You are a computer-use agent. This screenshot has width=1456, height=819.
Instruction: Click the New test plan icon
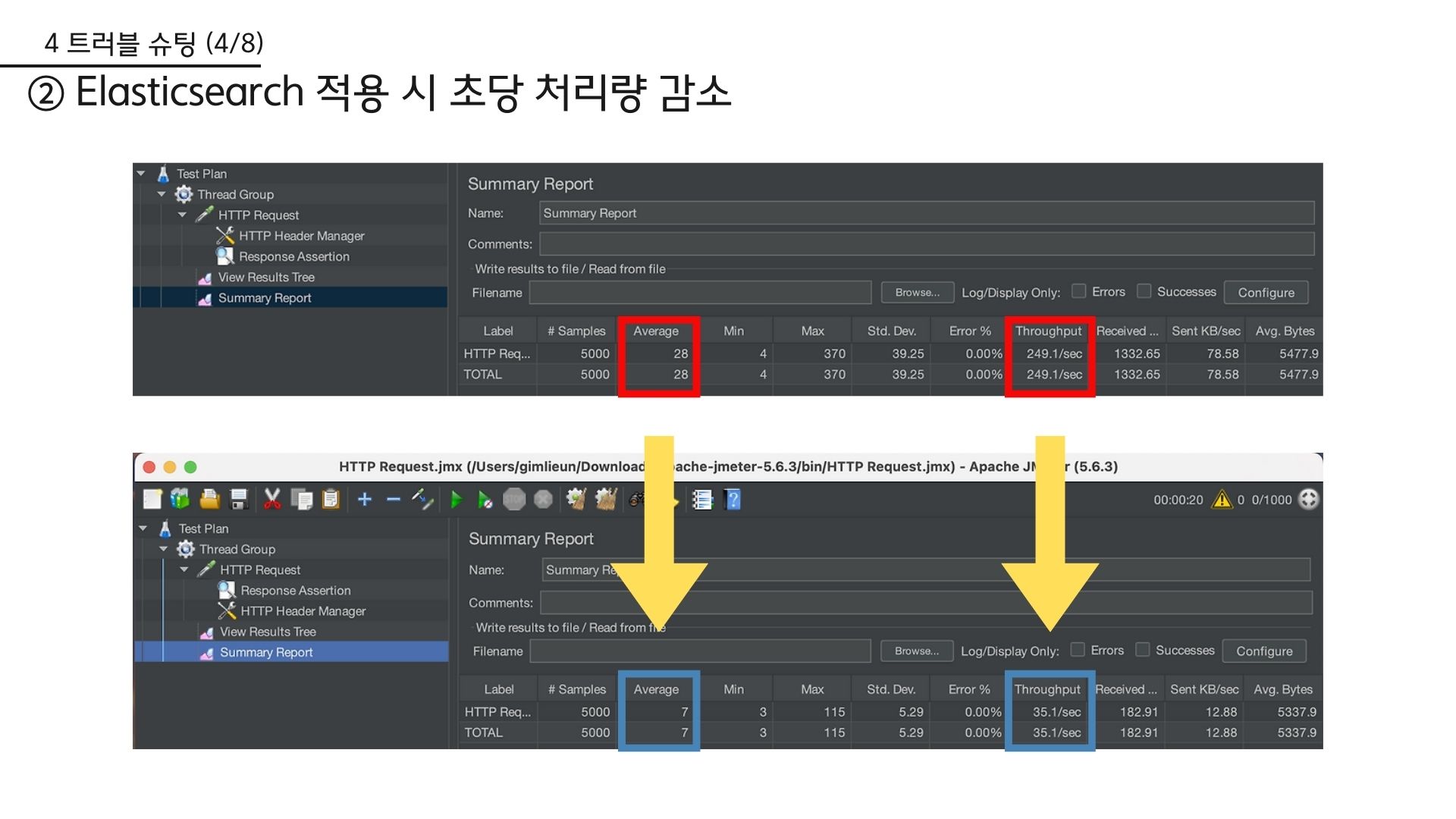click(152, 499)
